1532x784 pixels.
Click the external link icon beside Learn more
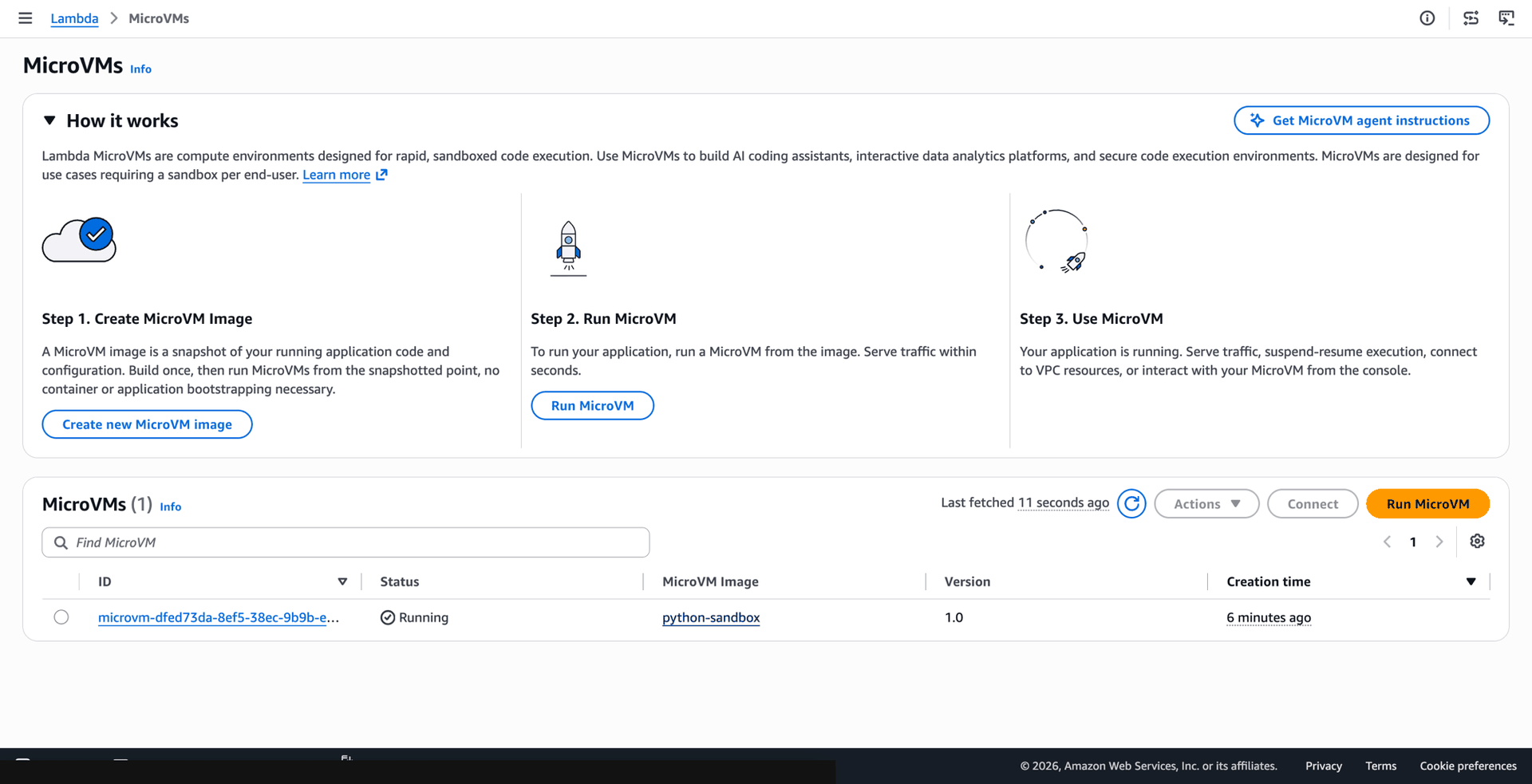point(381,175)
